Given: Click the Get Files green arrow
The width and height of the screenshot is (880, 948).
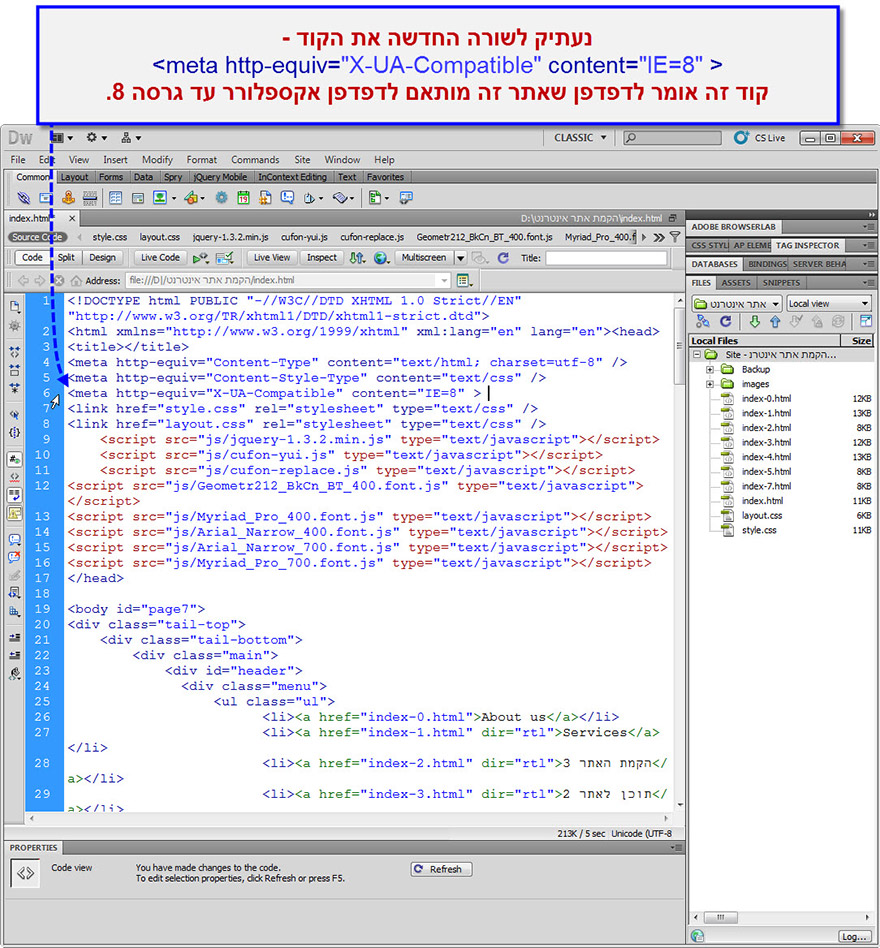Looking at the screenshot, I should tap(754, 322).
